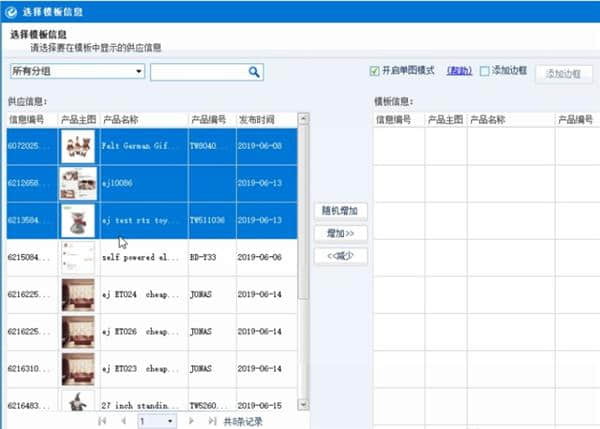This screenshot has height=429, width=600.
Task: Open the 所有分组 group dropdown
Action: [77, 71]
